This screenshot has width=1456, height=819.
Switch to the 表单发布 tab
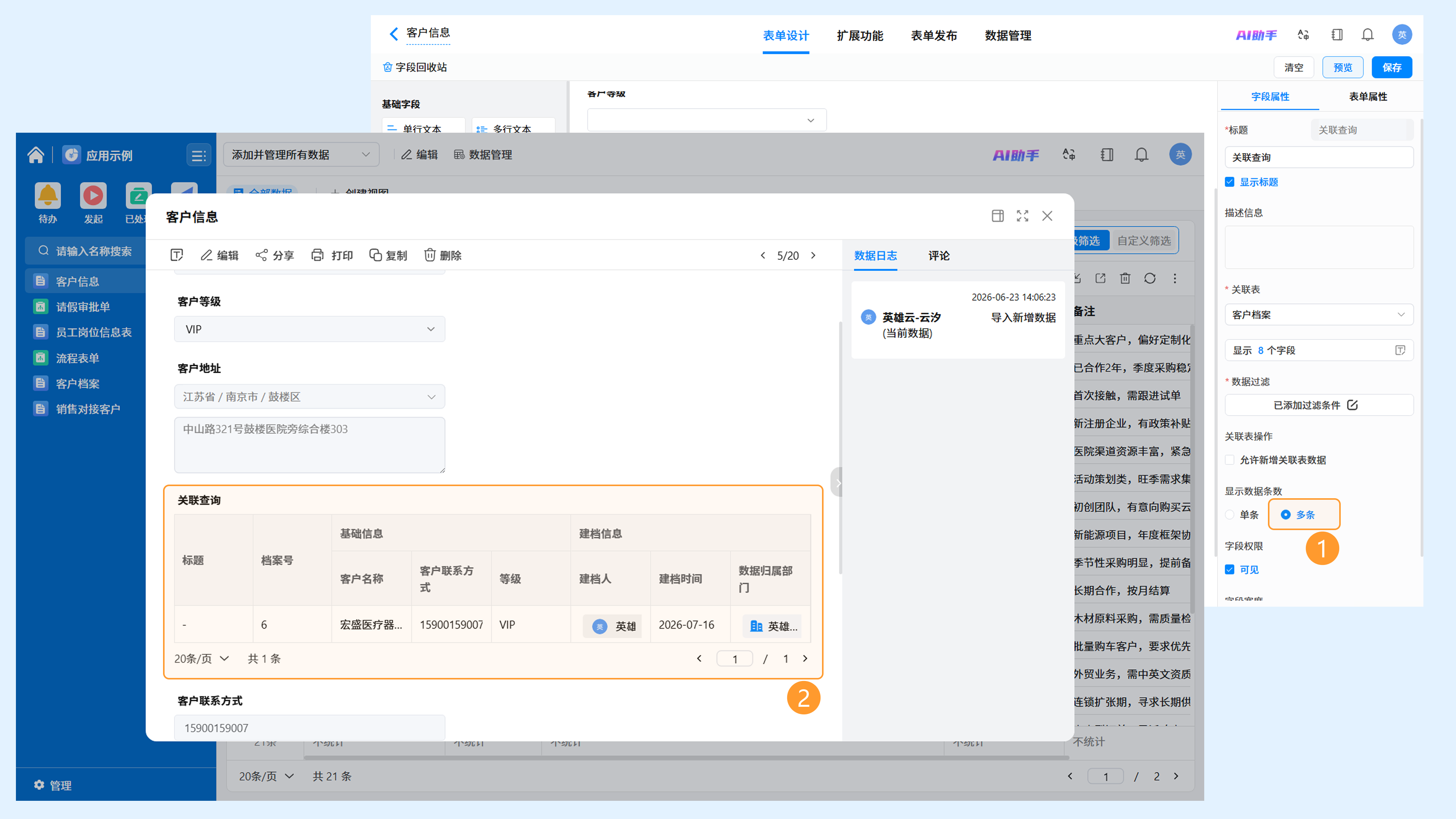click(x=934, y=36)
